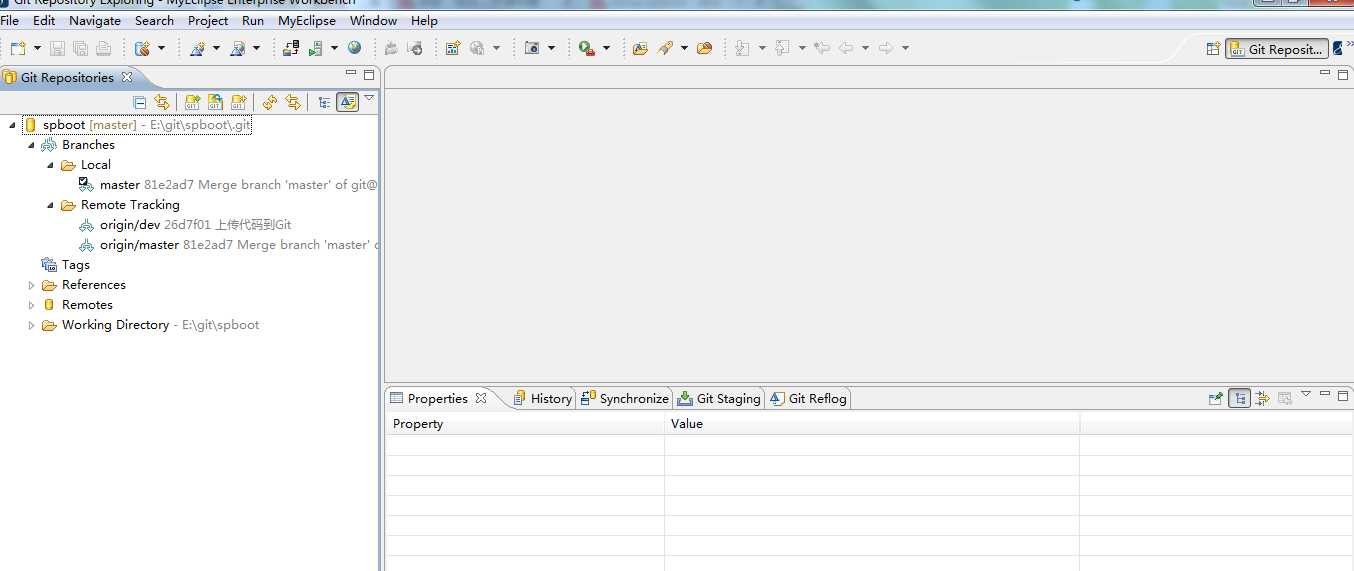Click Clone a Git repository icon
This screenshot has width=1354, height=571.
[215, 102]
